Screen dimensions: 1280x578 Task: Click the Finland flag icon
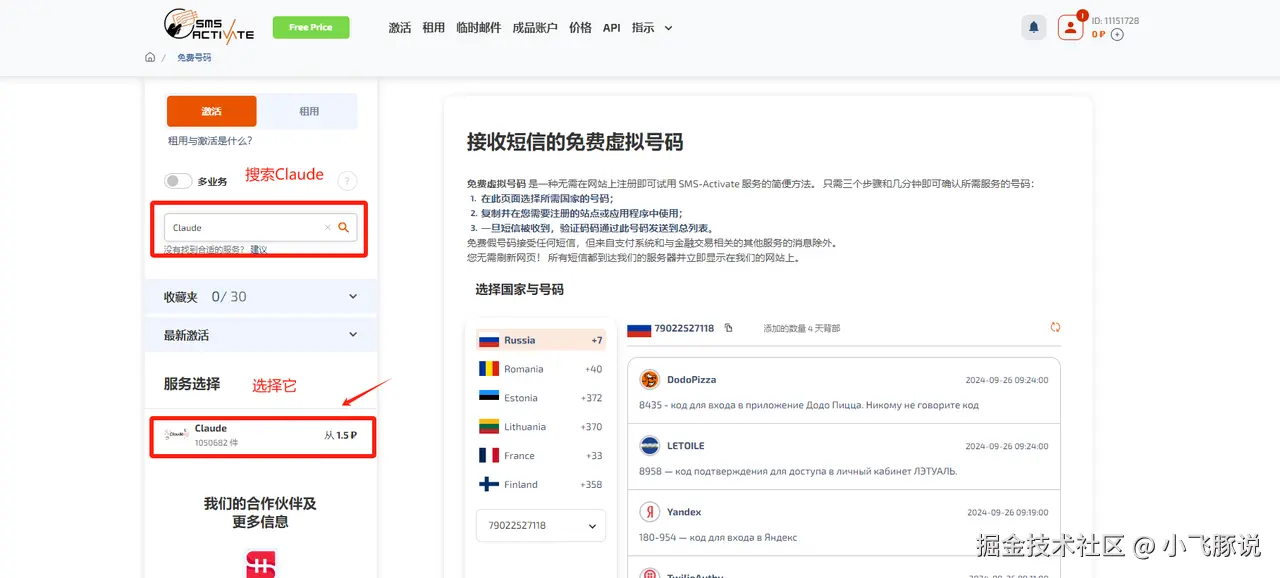tap(489, 485)
